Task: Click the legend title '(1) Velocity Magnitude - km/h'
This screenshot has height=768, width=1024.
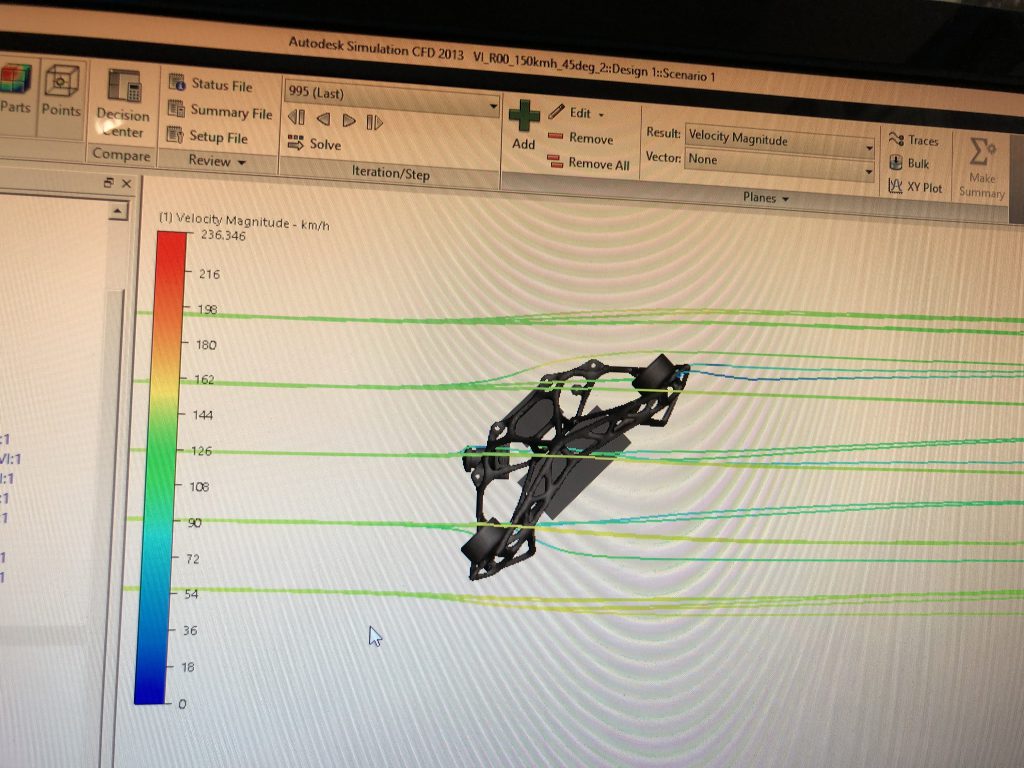Action: coord(244,221)
